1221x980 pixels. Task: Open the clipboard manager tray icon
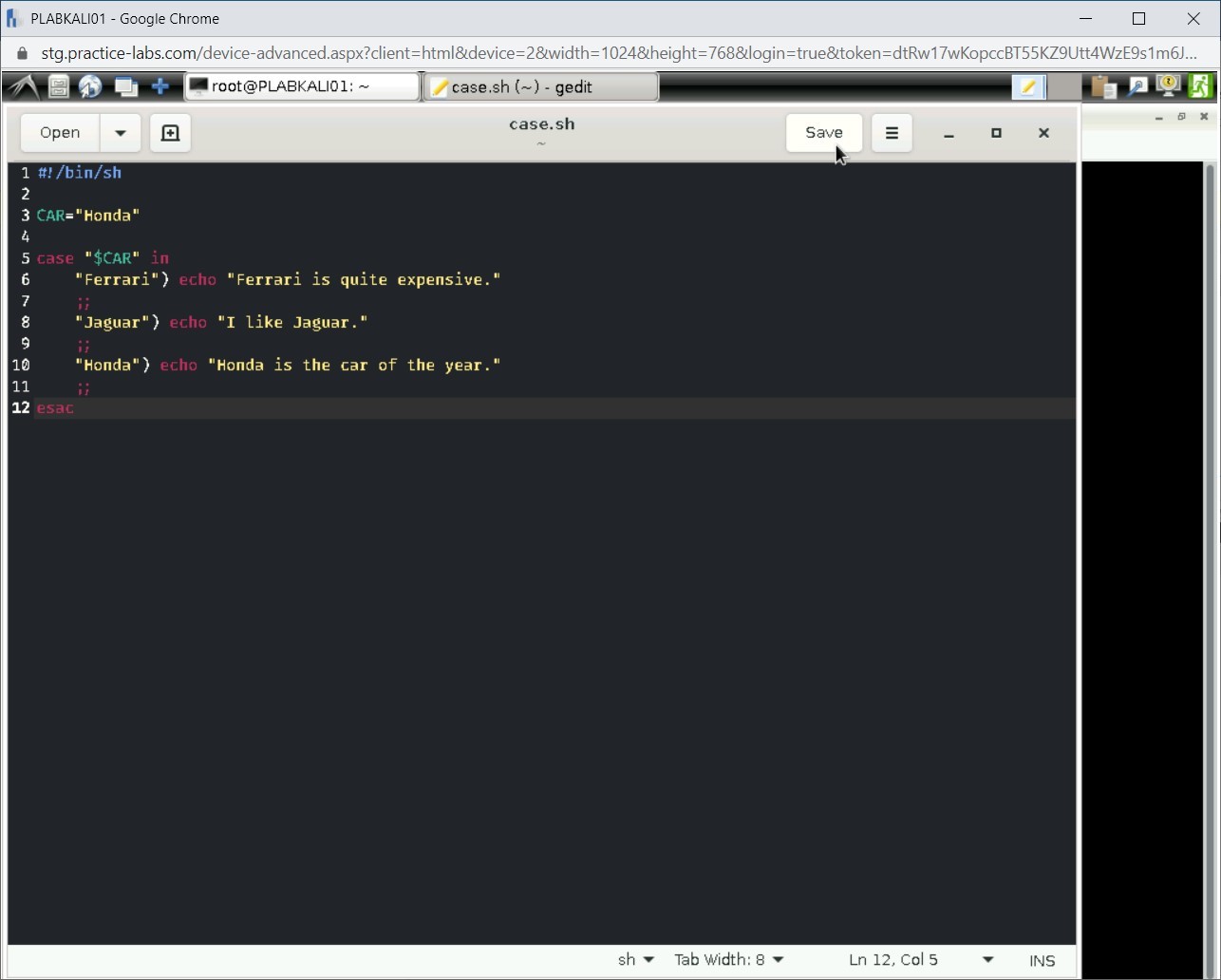1102,86
